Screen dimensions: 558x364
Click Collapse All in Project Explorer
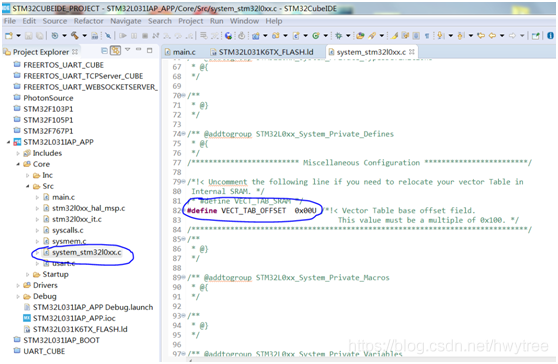[104, 51]
